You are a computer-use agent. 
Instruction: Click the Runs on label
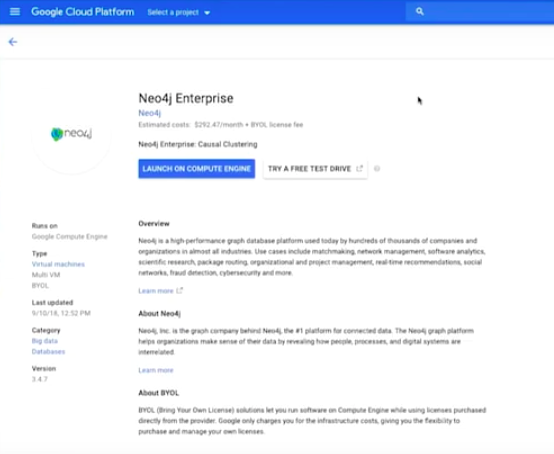click(45, 226)
